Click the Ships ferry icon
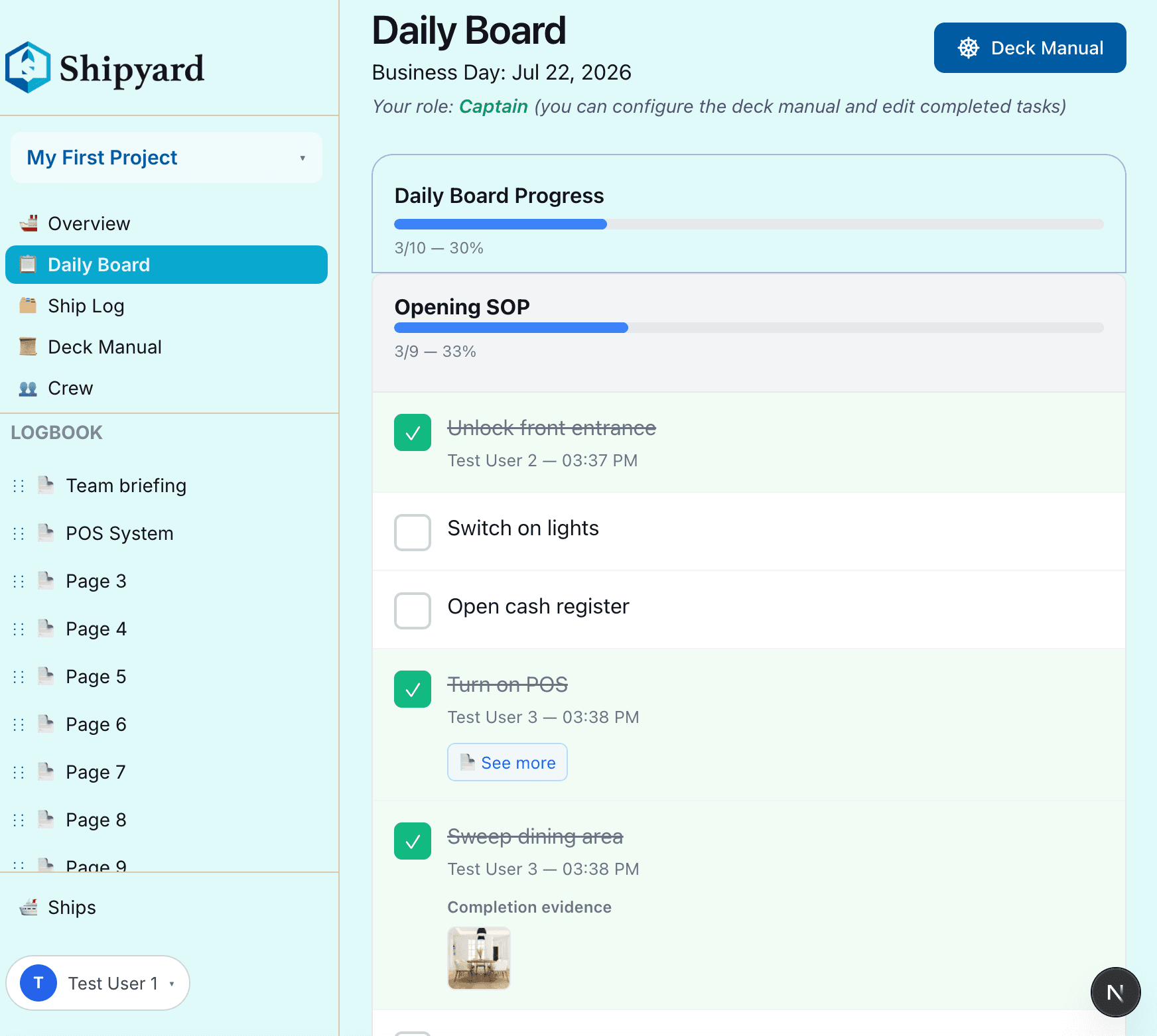Viewport: 1157px width, 1036px height. 29,907
